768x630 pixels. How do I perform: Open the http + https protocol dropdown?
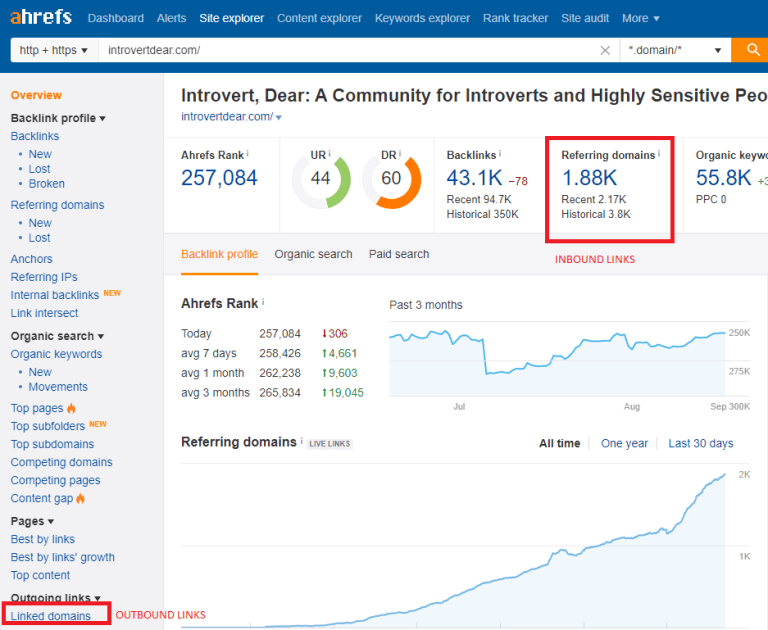pos(54,50)
